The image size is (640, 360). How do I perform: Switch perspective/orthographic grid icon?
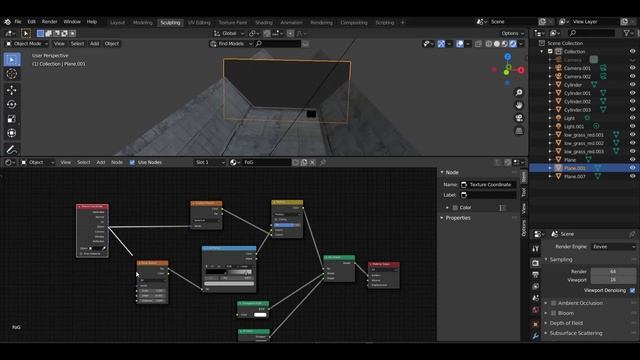pos(519,131)
